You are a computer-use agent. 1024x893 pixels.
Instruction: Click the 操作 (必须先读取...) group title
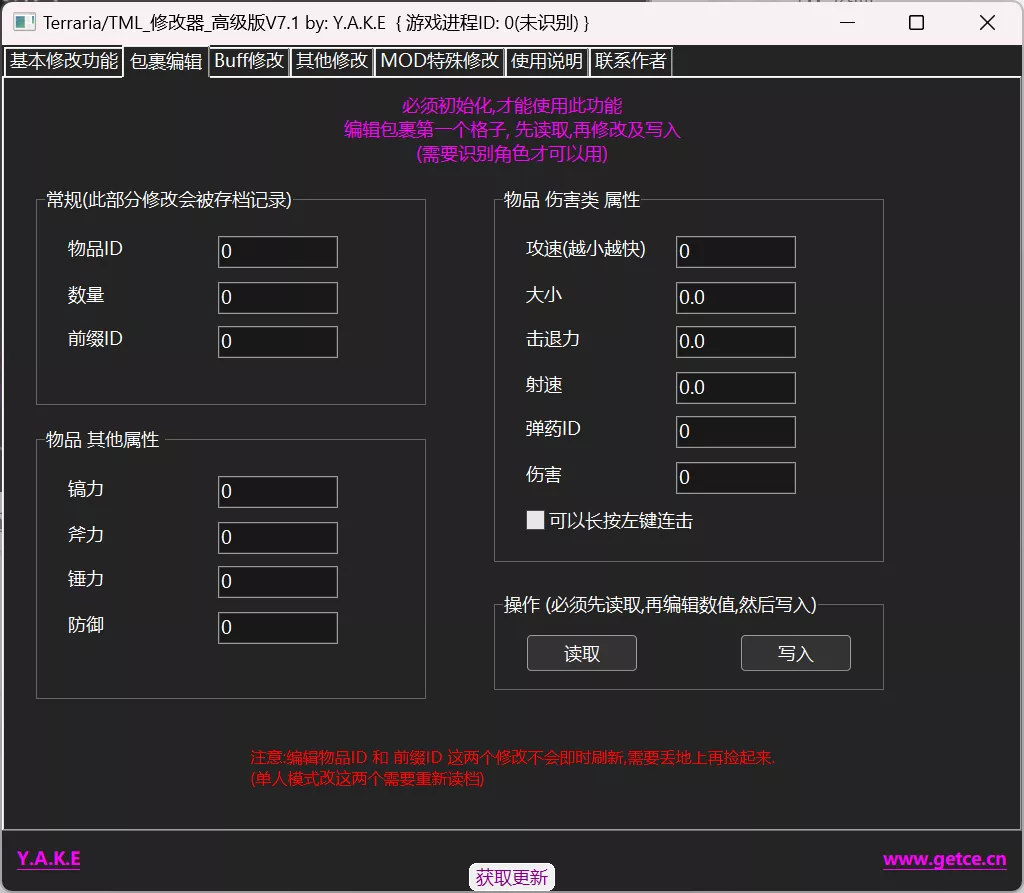click(660, 605)
